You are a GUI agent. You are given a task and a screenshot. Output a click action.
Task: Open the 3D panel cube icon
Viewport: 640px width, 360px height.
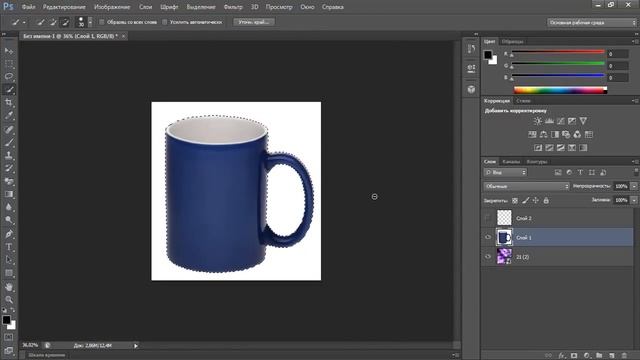471,89
